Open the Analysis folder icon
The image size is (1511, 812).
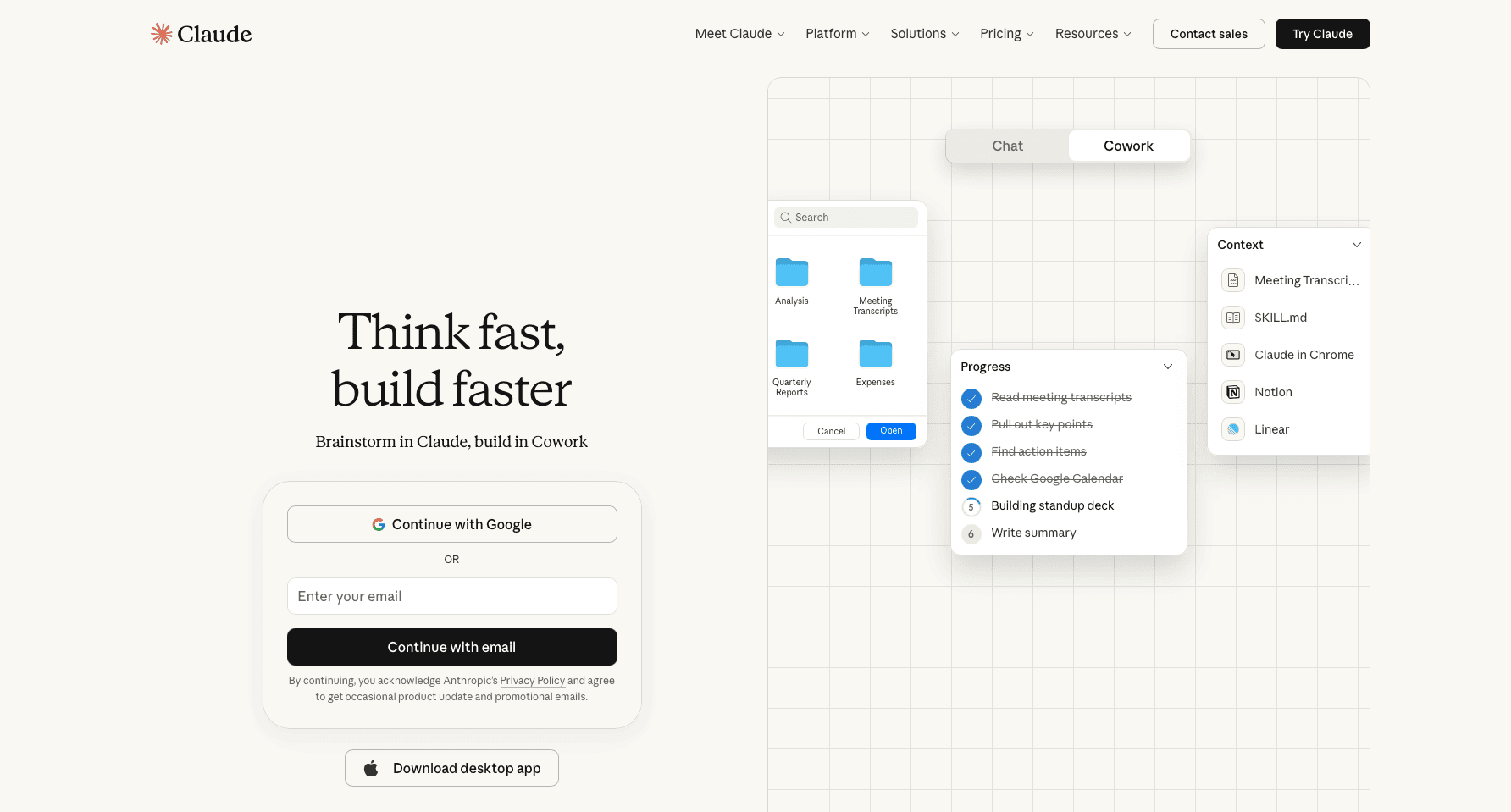click(792, 273)
